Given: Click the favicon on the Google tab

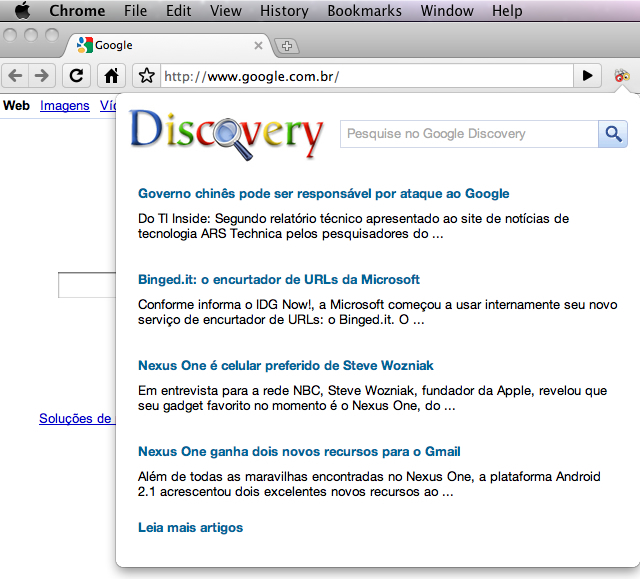Looking at the screenshot, I should 84,45.
